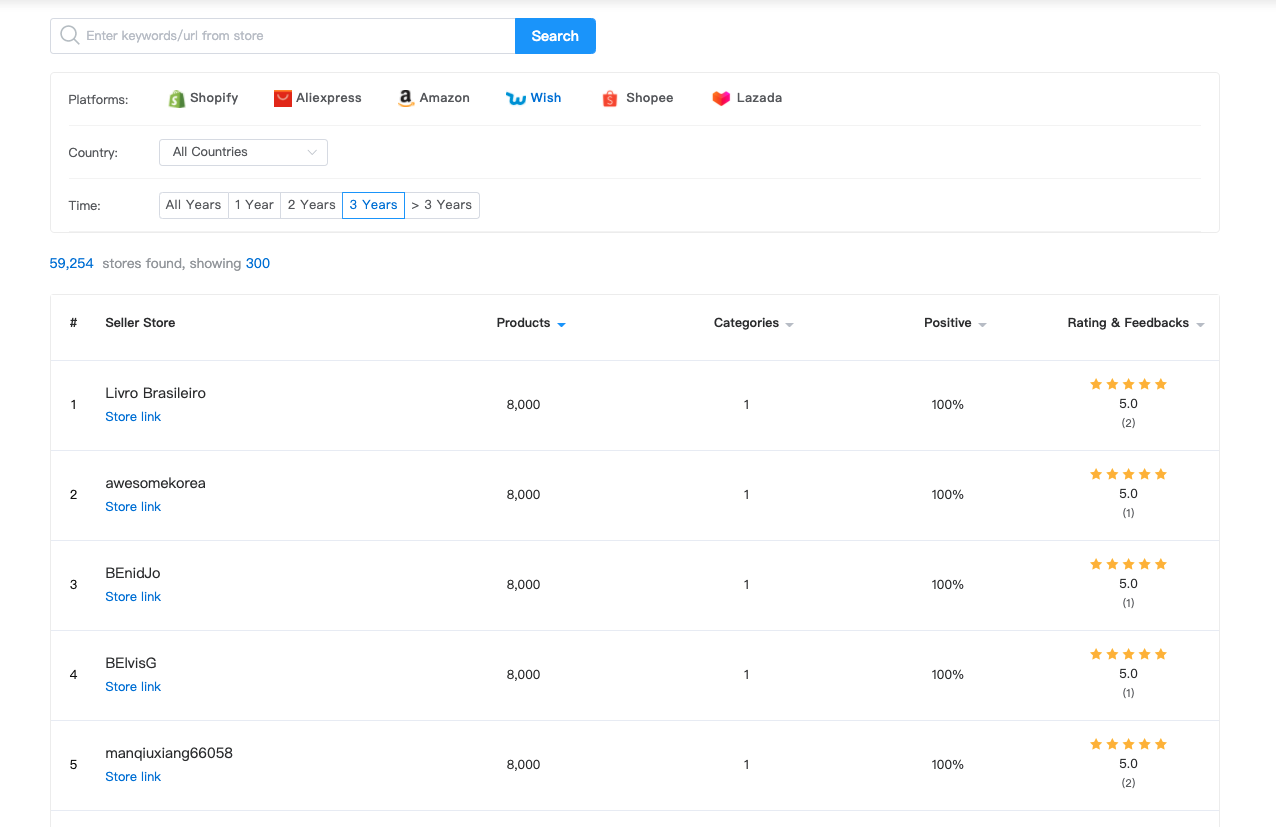Click categories value 1 for BElvisG

click(x=746, y=675)
